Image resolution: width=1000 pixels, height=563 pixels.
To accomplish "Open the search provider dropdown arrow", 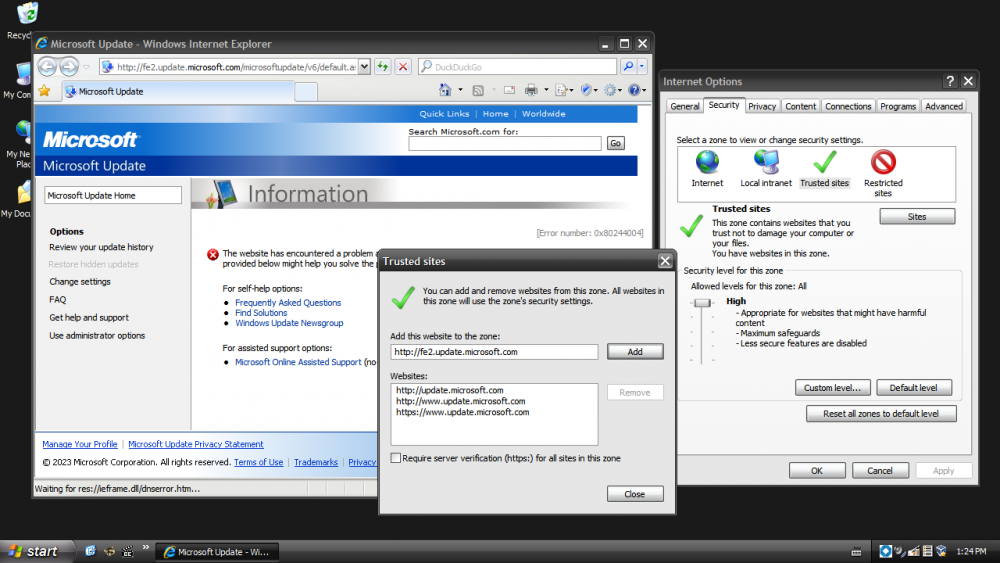I will click(x=642, y=66).
